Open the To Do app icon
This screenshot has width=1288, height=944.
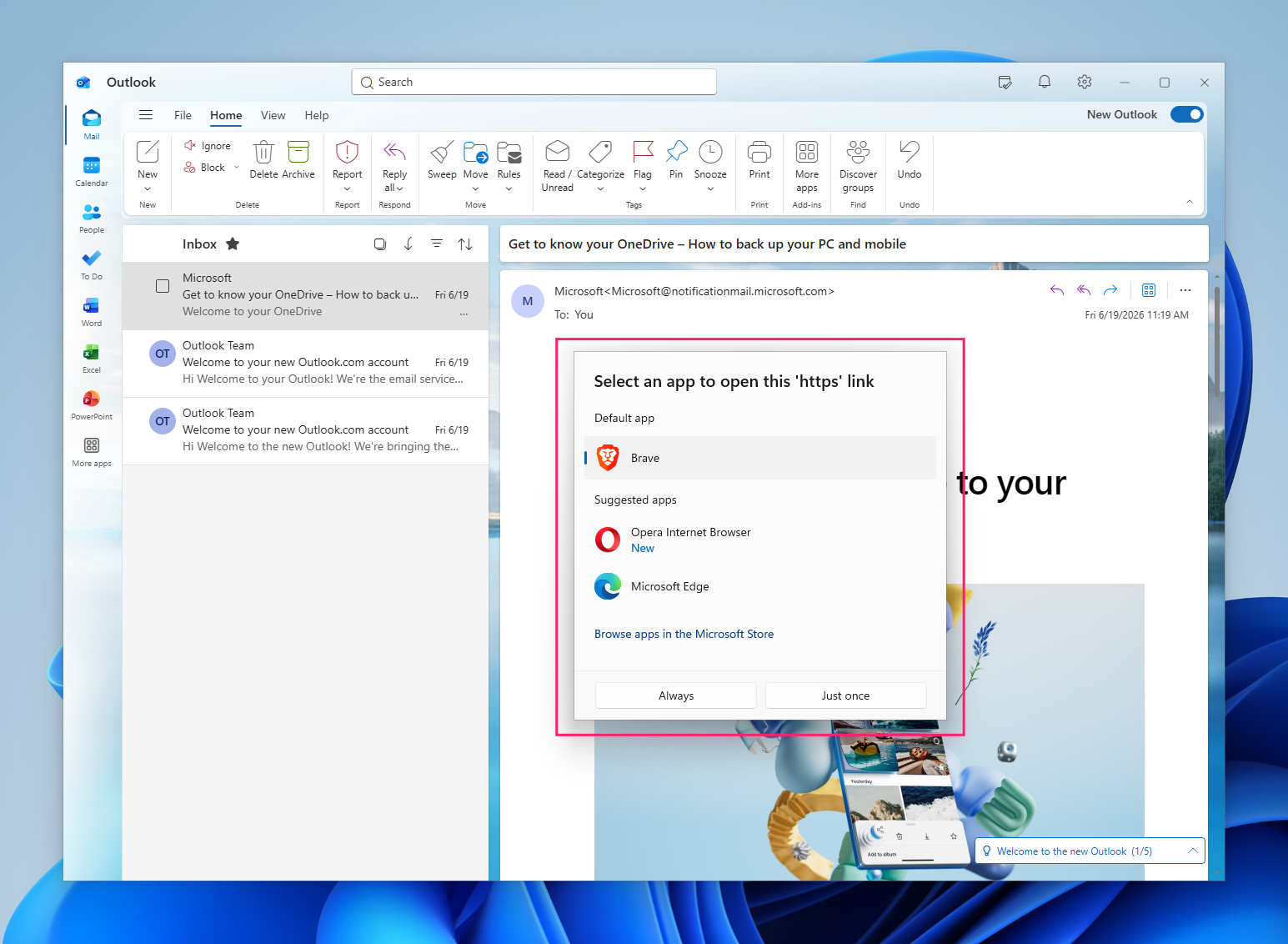tap(92, 264)
